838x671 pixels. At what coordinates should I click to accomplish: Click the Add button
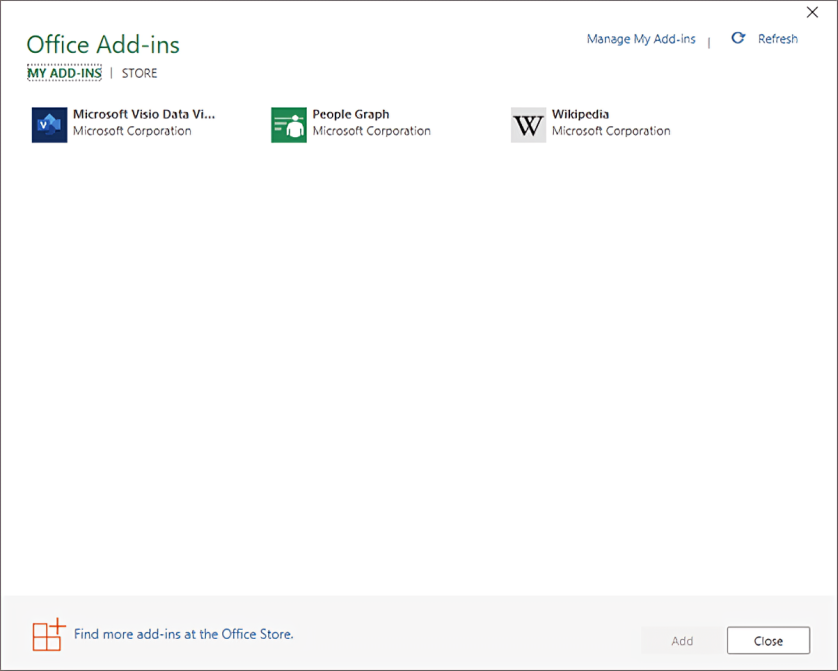pyautogui.click(x=682, y=641)
